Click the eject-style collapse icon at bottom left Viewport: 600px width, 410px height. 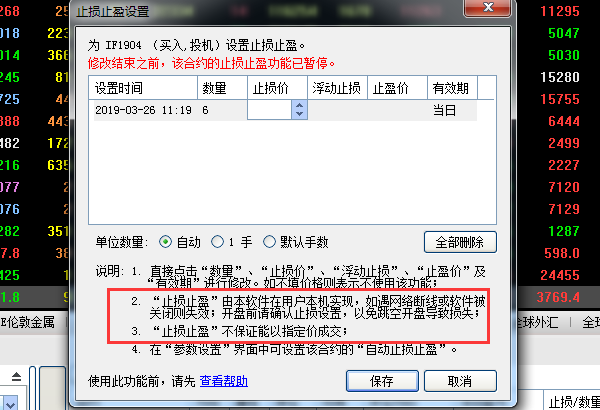(16, 377)
